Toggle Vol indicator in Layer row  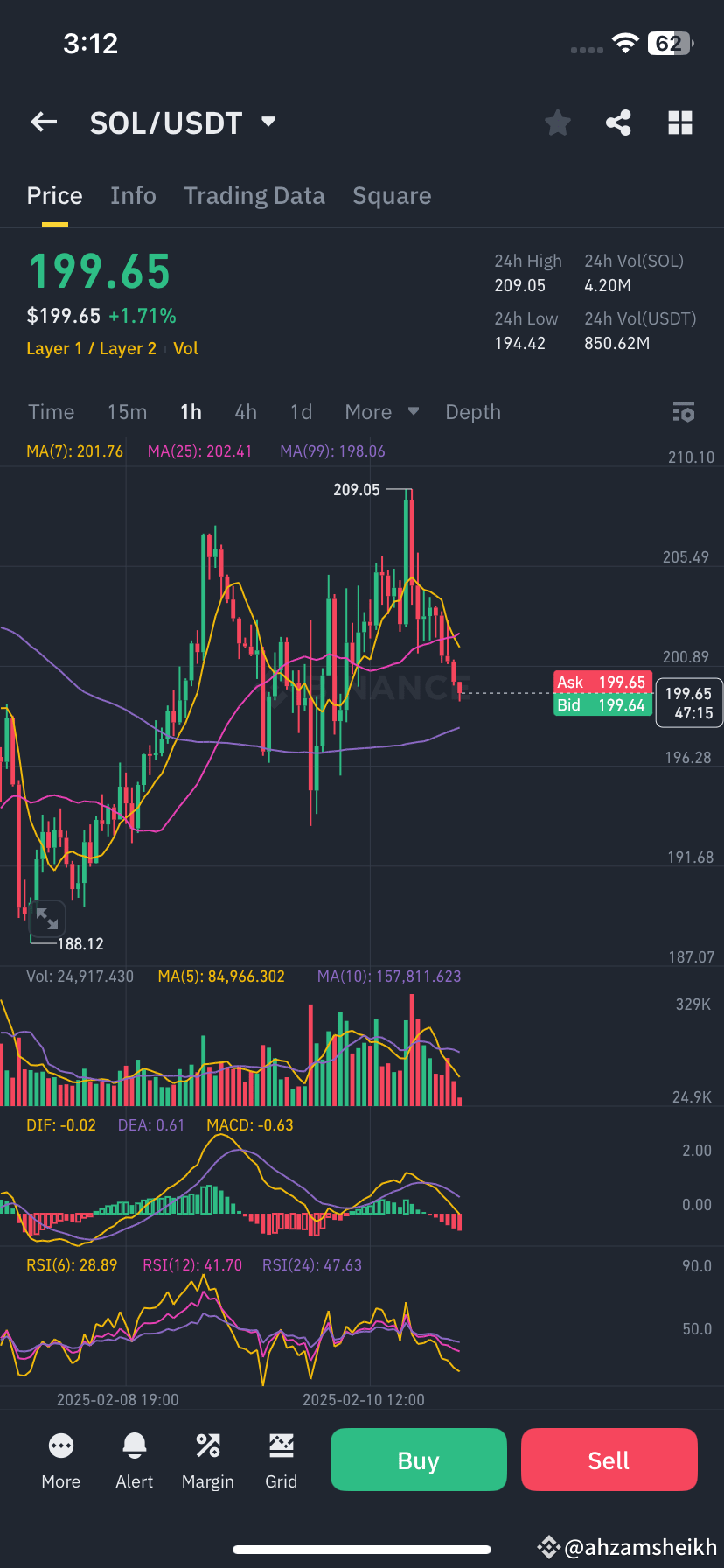tap(186, 346)
